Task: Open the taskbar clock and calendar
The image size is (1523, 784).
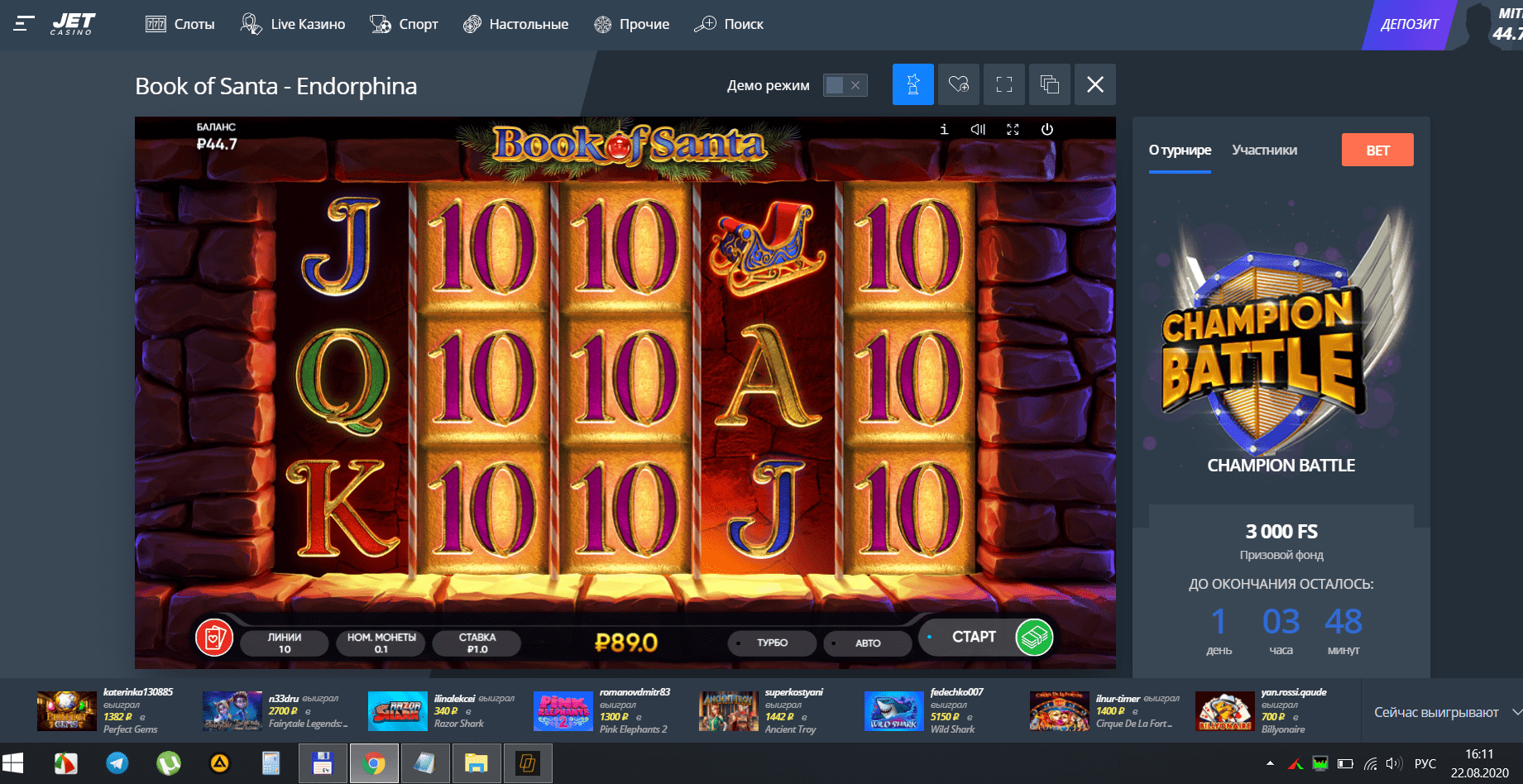Action: 1479,763
